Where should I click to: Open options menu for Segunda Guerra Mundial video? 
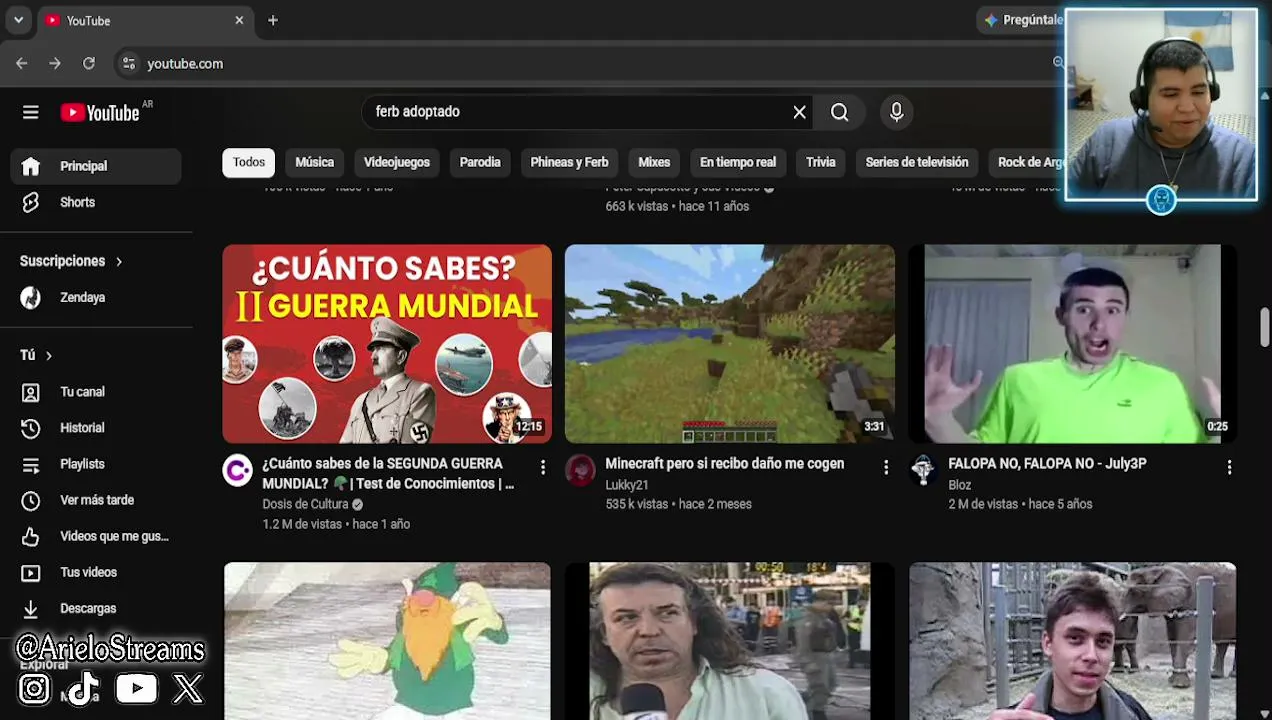543,467
